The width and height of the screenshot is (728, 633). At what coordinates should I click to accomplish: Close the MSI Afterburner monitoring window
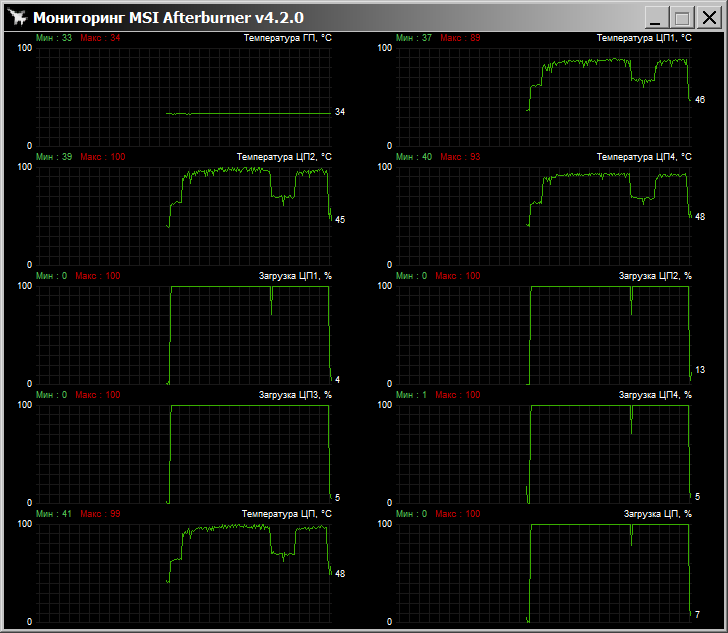point(707,18)
